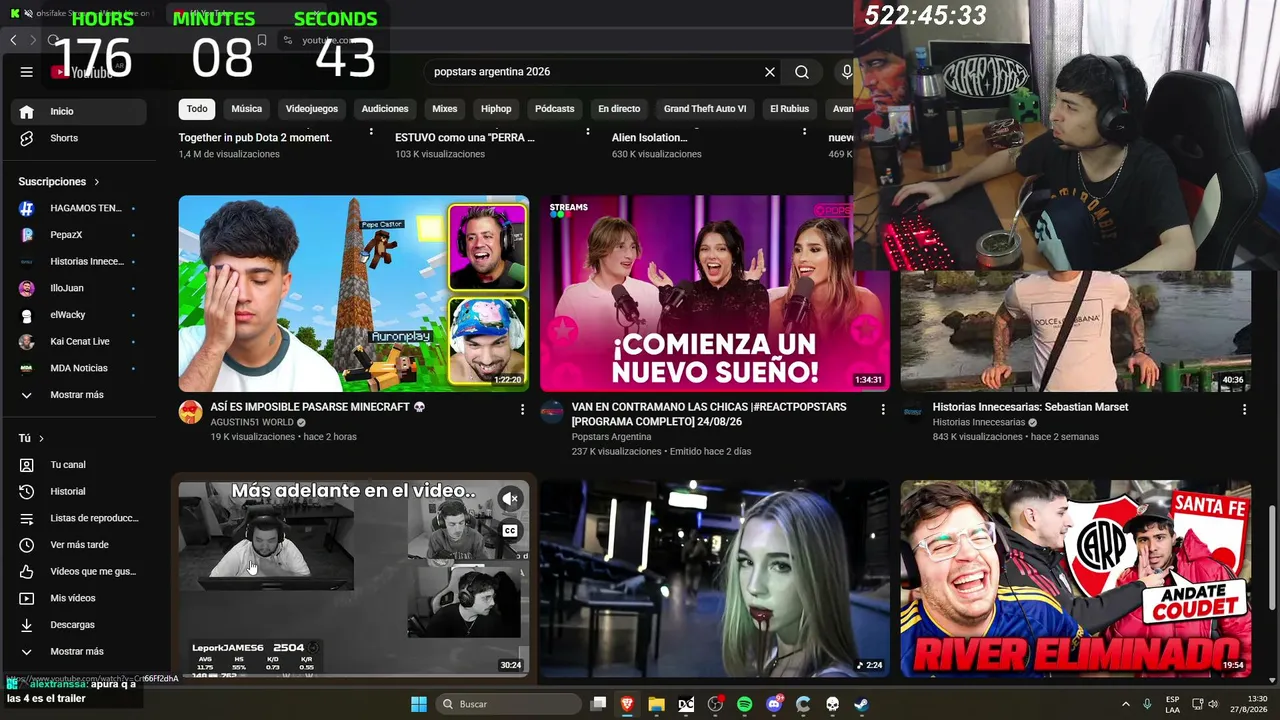
Task: Open Task View on the taskbar
Action: coord(598,704)
